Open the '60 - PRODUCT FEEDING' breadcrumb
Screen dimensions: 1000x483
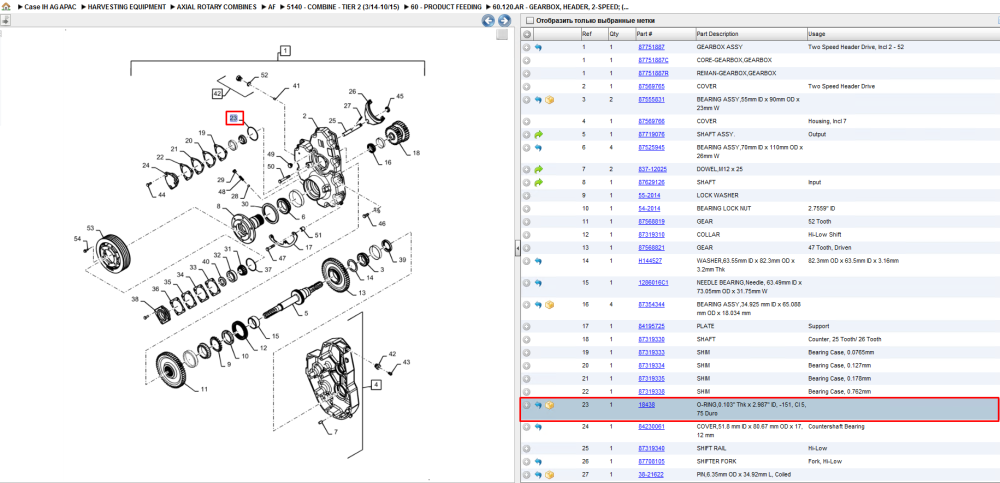446,6
